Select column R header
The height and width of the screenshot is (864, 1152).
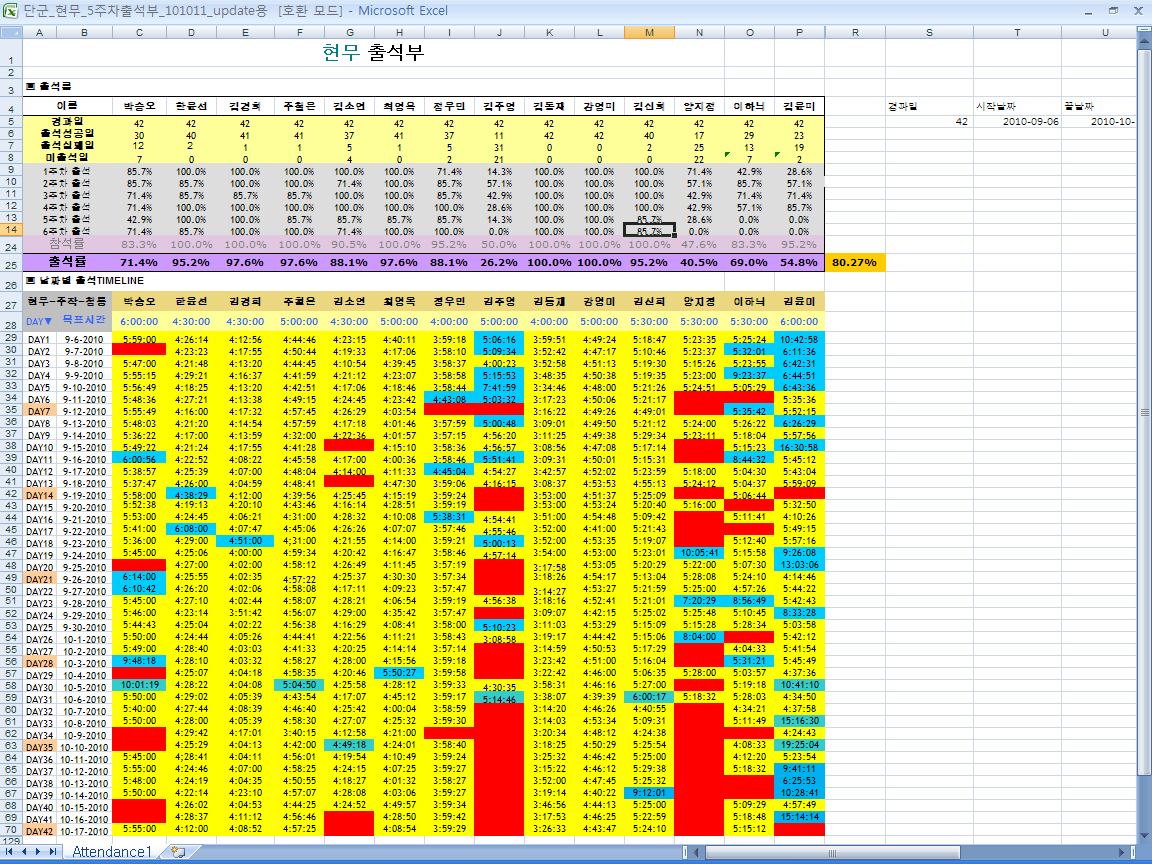(x=855, y=32)
